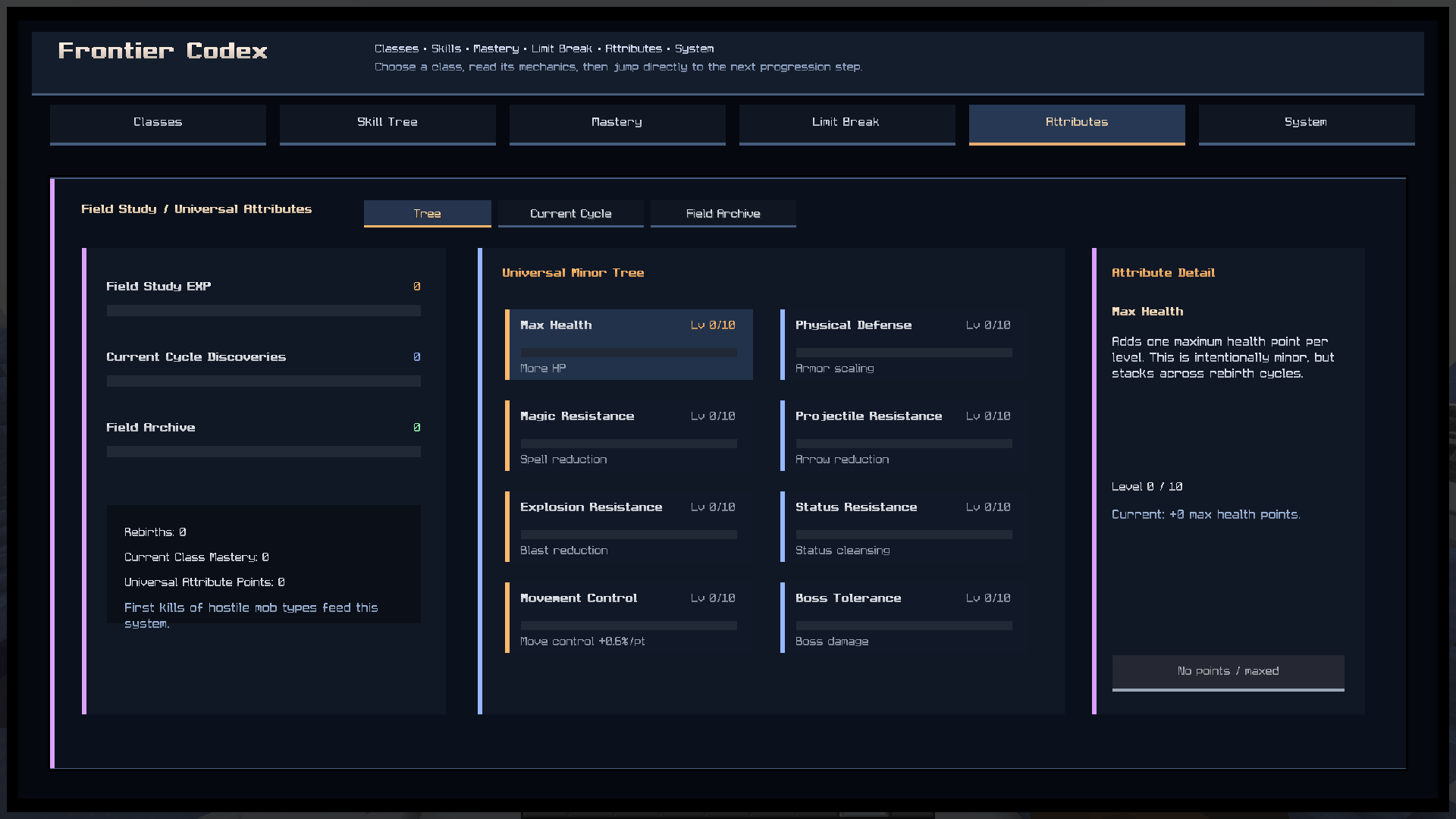Image resolution: width=1456 pixels, height=819 pixels.
Task: Click the No points / maxed button
Action: point(1228,673)
